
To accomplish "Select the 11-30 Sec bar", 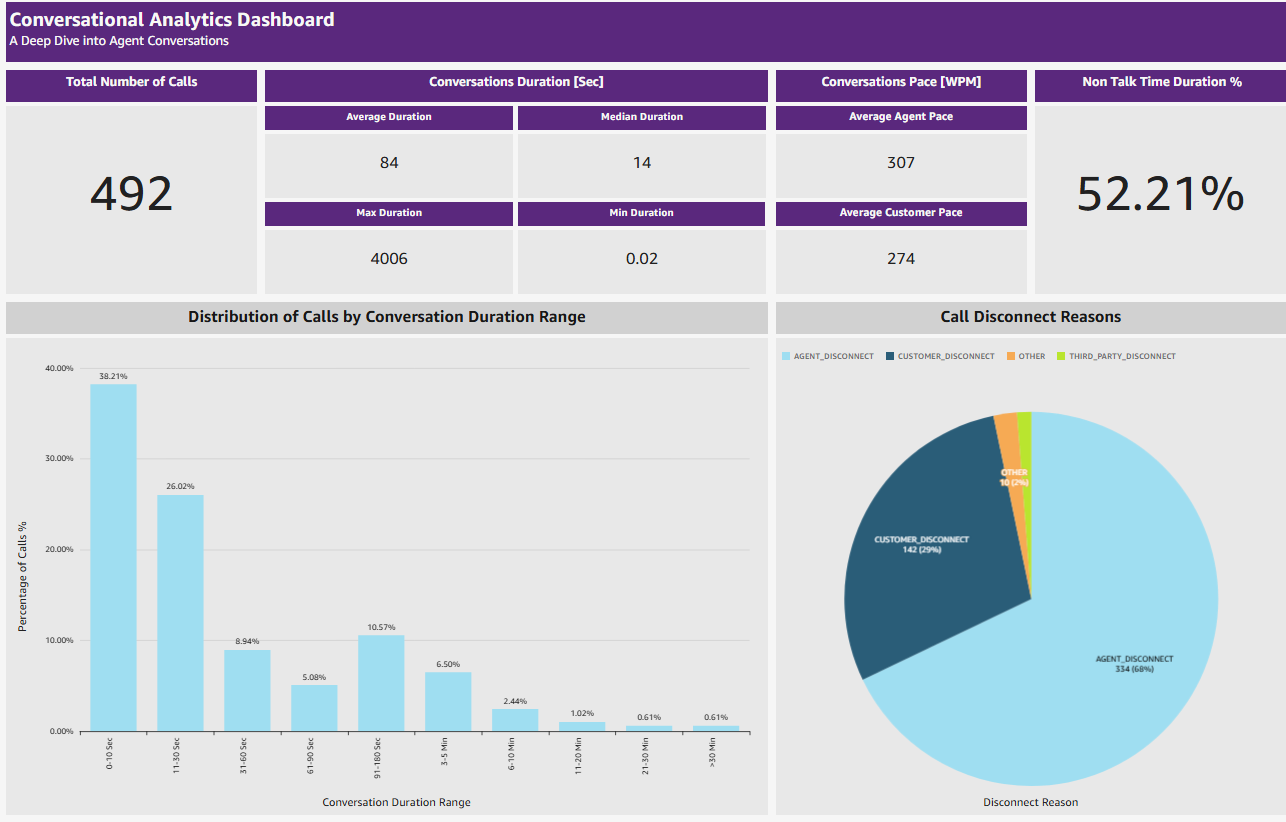I will coord(180,613).
